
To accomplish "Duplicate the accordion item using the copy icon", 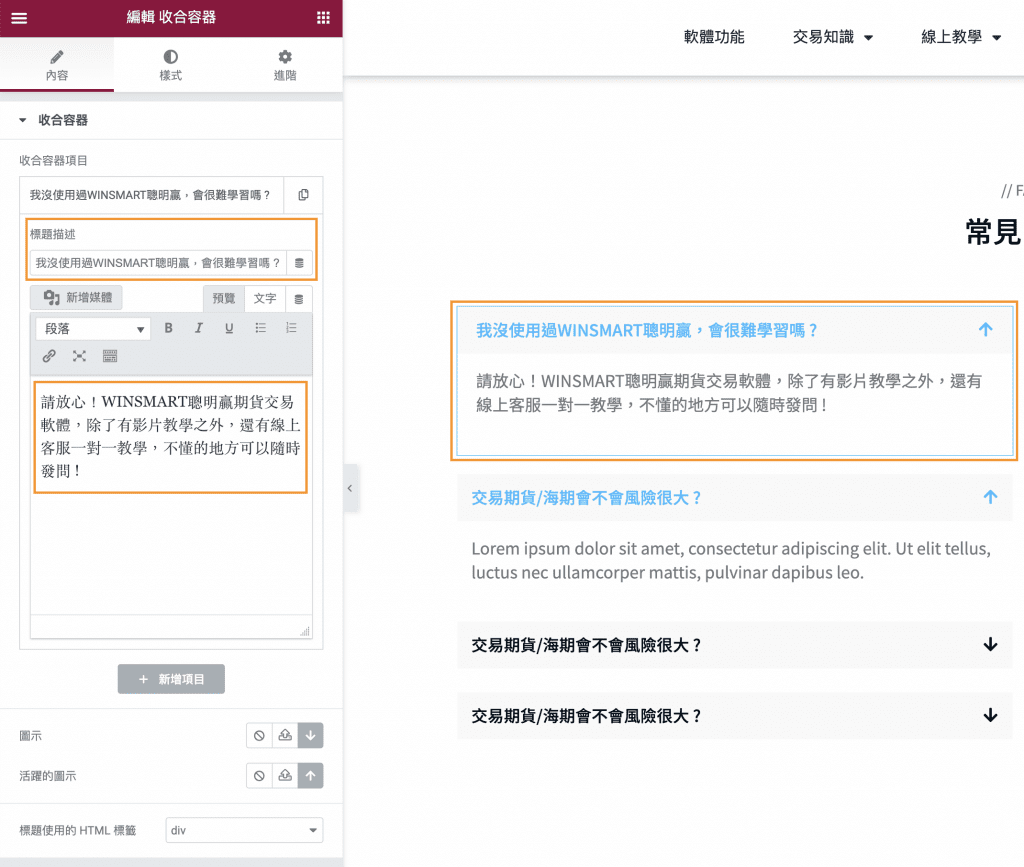I will 303,195.
